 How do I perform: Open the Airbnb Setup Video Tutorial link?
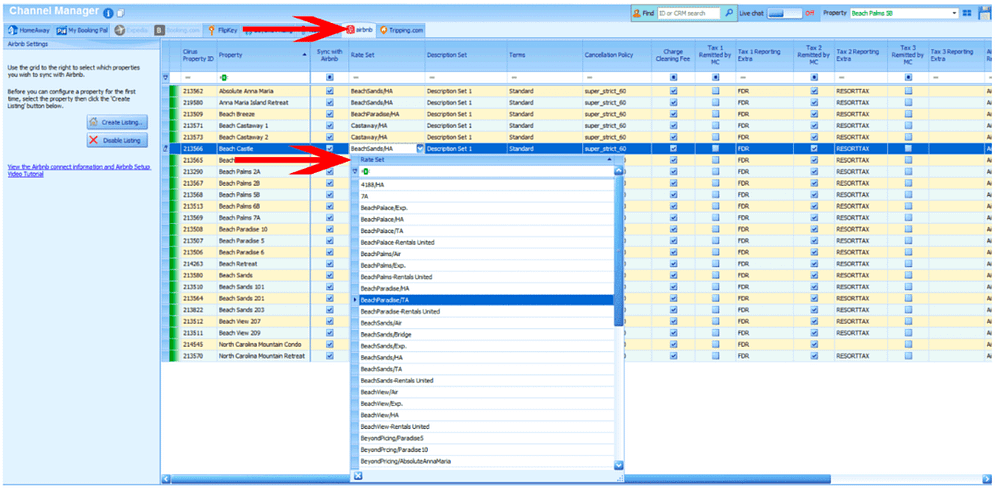tap(79, 171)
